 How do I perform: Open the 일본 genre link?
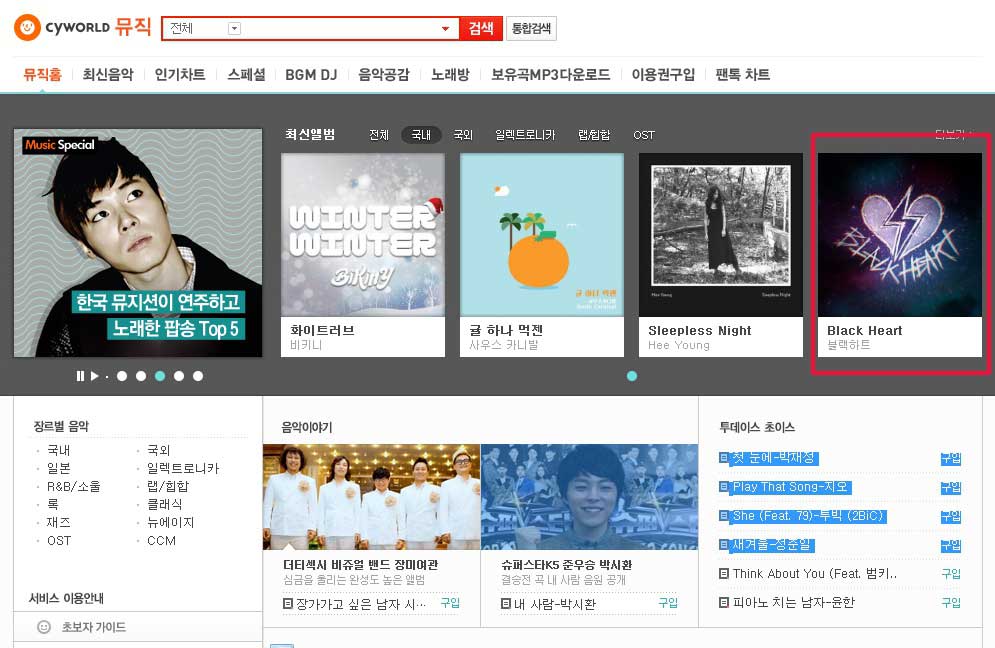click(x=58, y=468)
